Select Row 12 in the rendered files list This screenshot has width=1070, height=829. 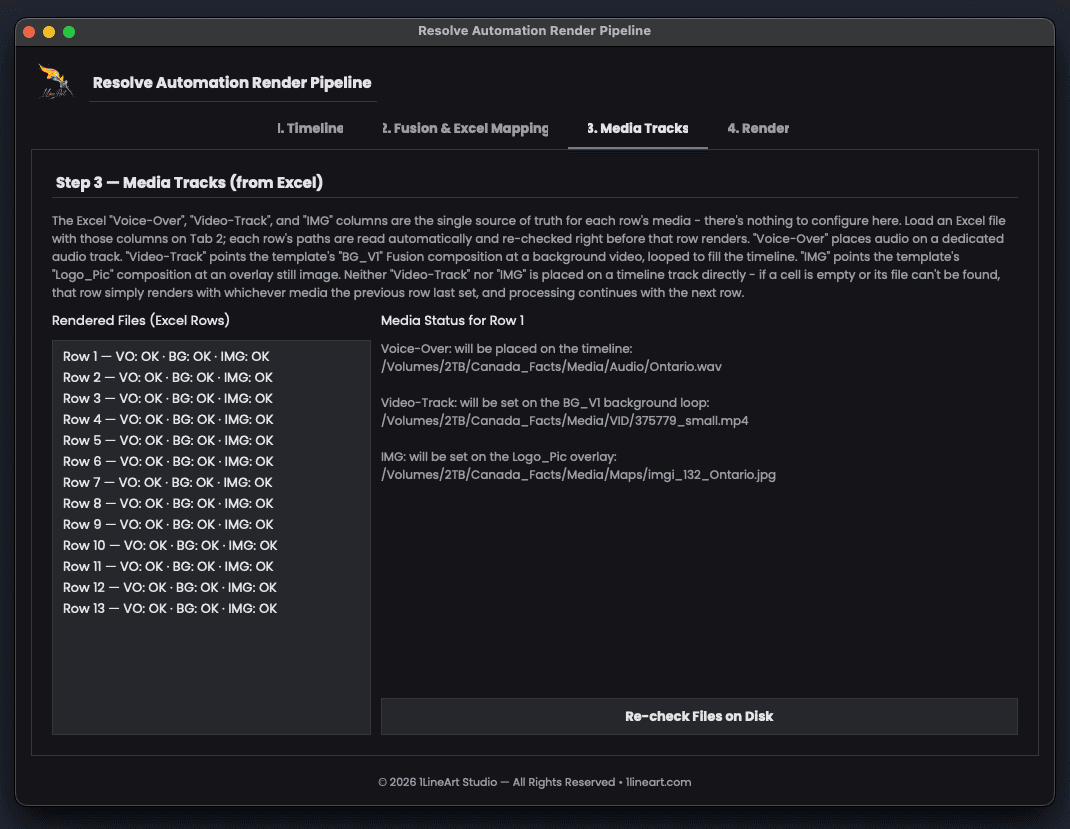pos(211,587)
